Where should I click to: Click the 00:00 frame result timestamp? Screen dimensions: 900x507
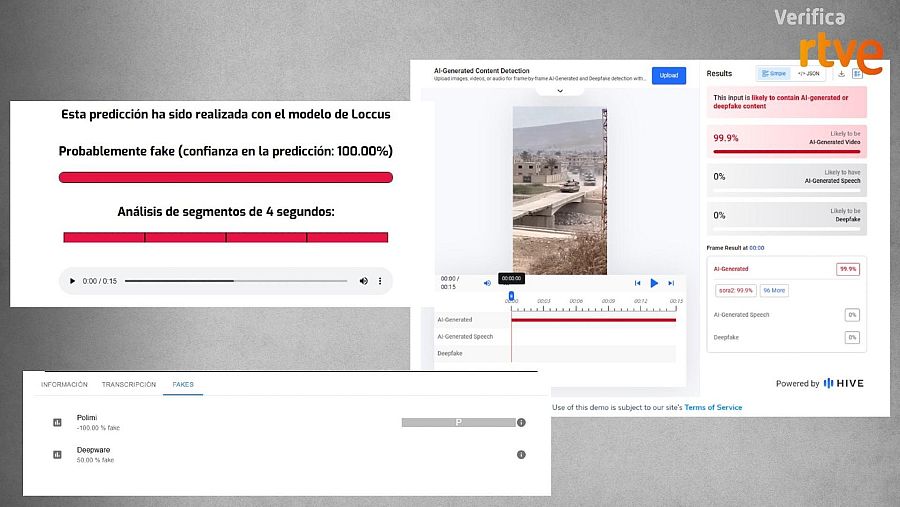(757, 248)
